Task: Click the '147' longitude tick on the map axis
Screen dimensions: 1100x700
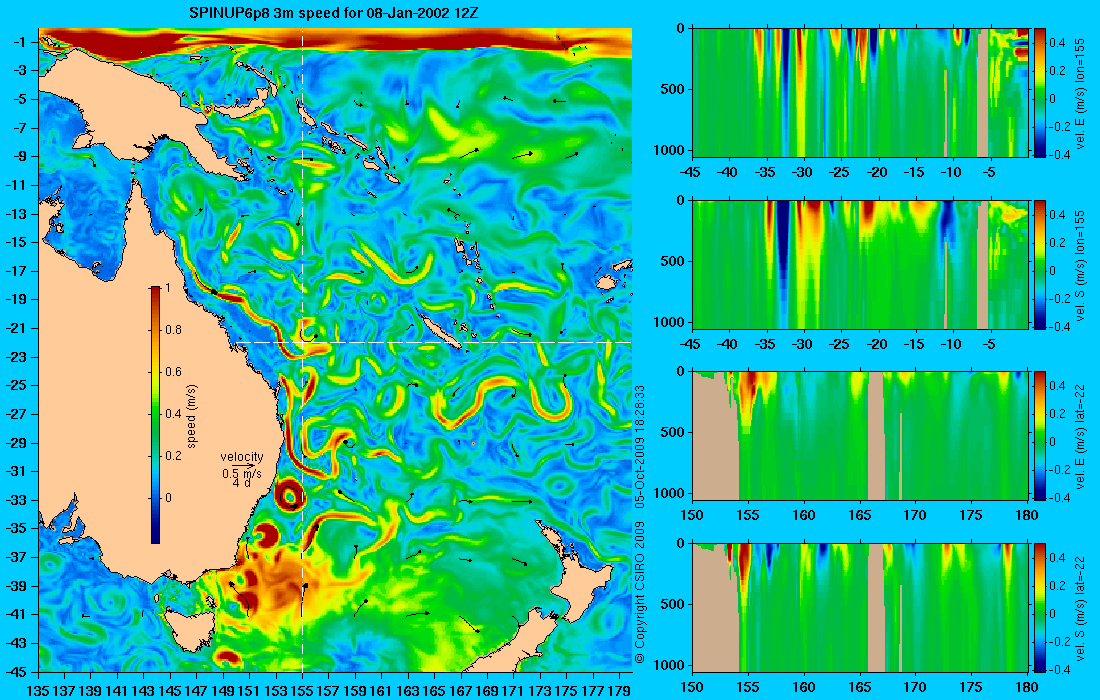Action: pyautogui.click(x=196, y=691)
